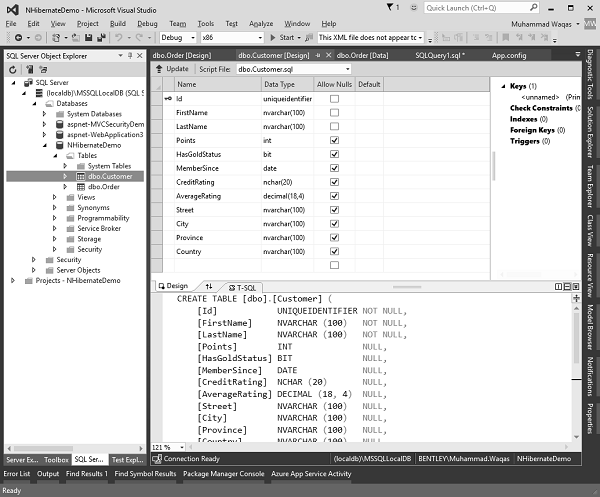
Task: Uncheck Allow Nulls for HasGoldStatus column
Action: pyautogui.click(x=334, y=154)
